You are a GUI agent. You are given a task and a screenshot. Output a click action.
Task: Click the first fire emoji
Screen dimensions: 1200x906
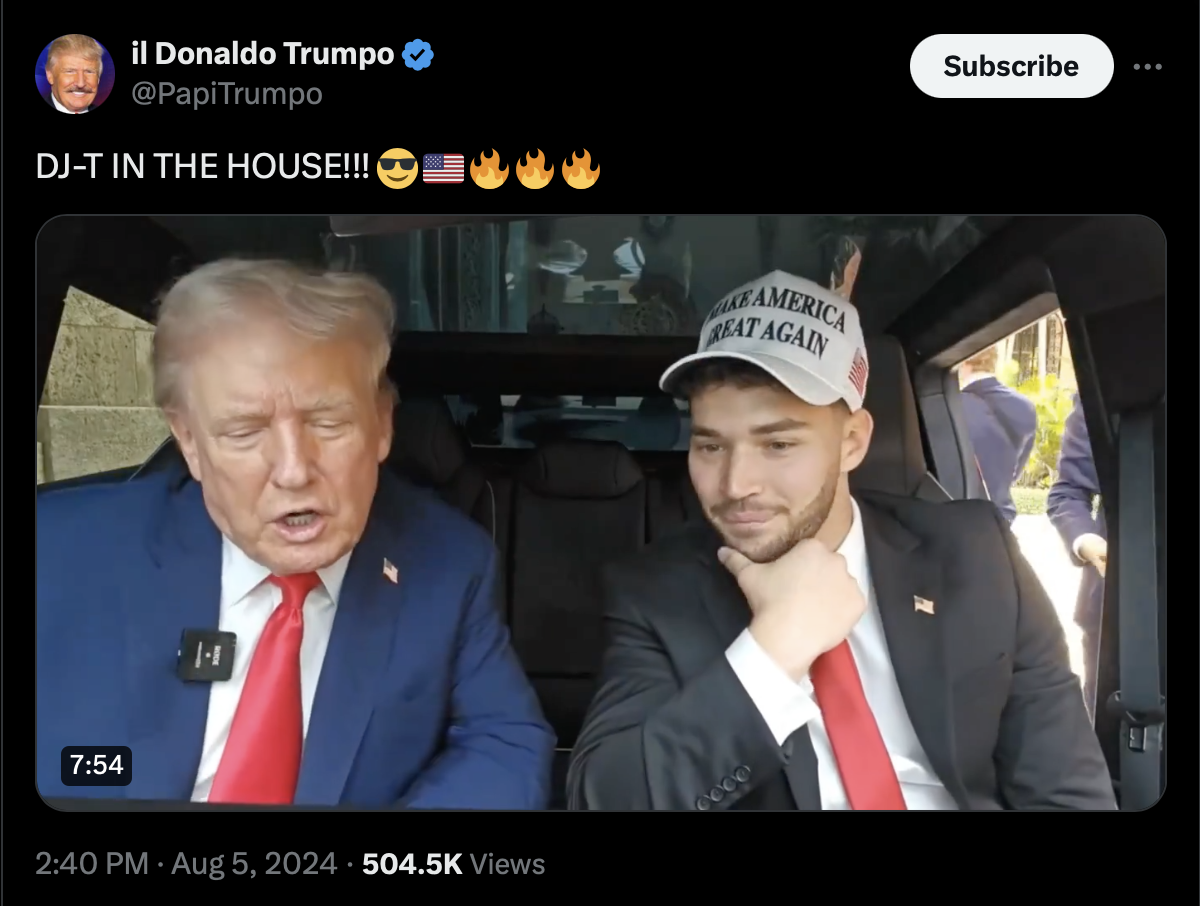(489, 168)
